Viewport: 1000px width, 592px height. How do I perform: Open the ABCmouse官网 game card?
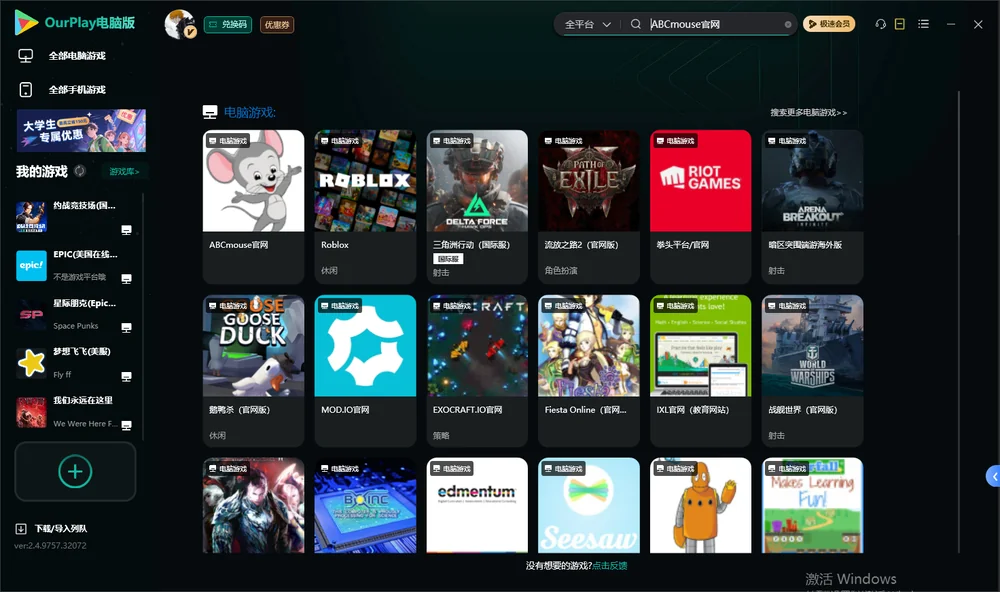coord(253,207)
